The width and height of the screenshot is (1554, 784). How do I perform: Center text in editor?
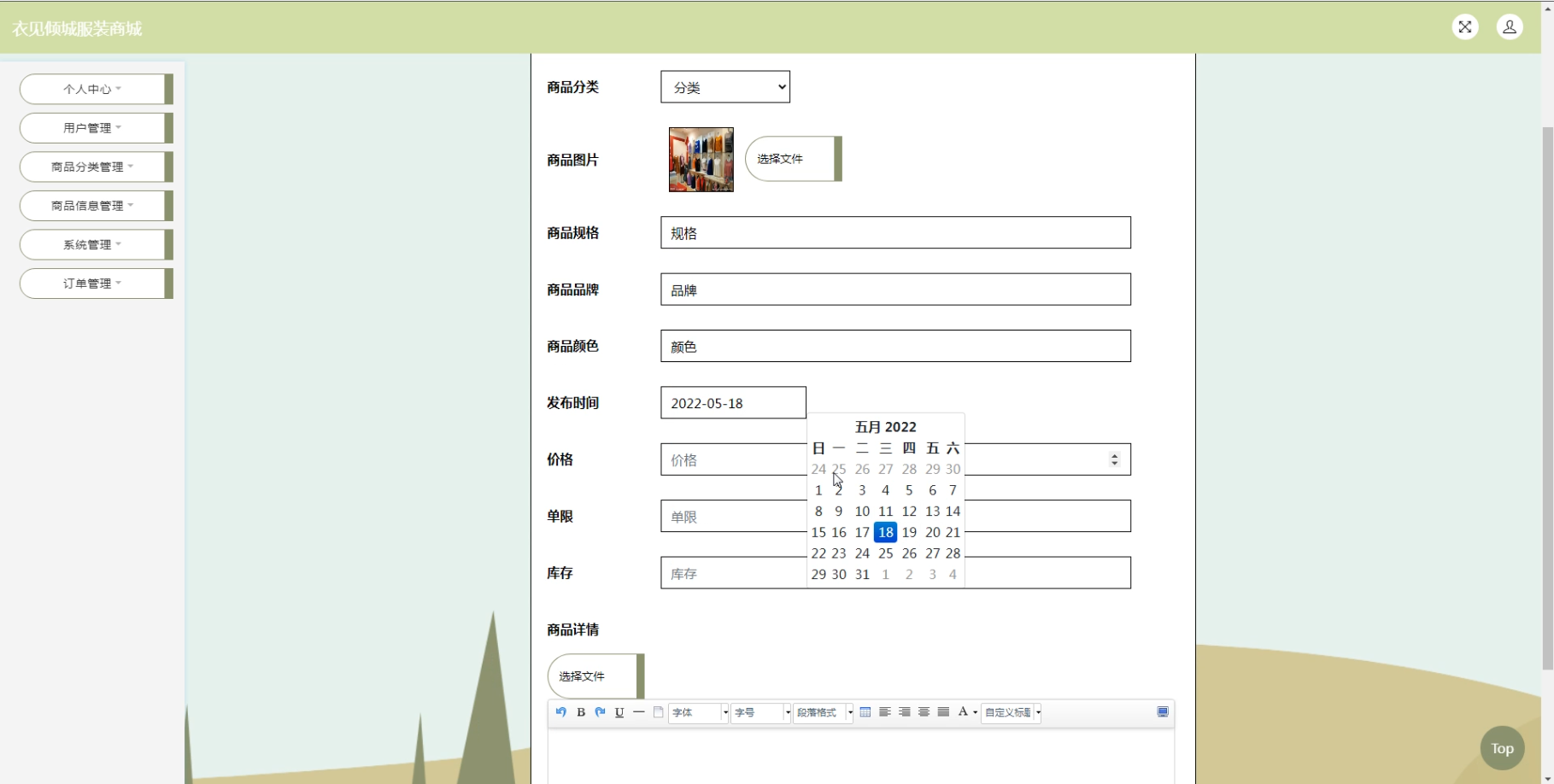[924, 712]
